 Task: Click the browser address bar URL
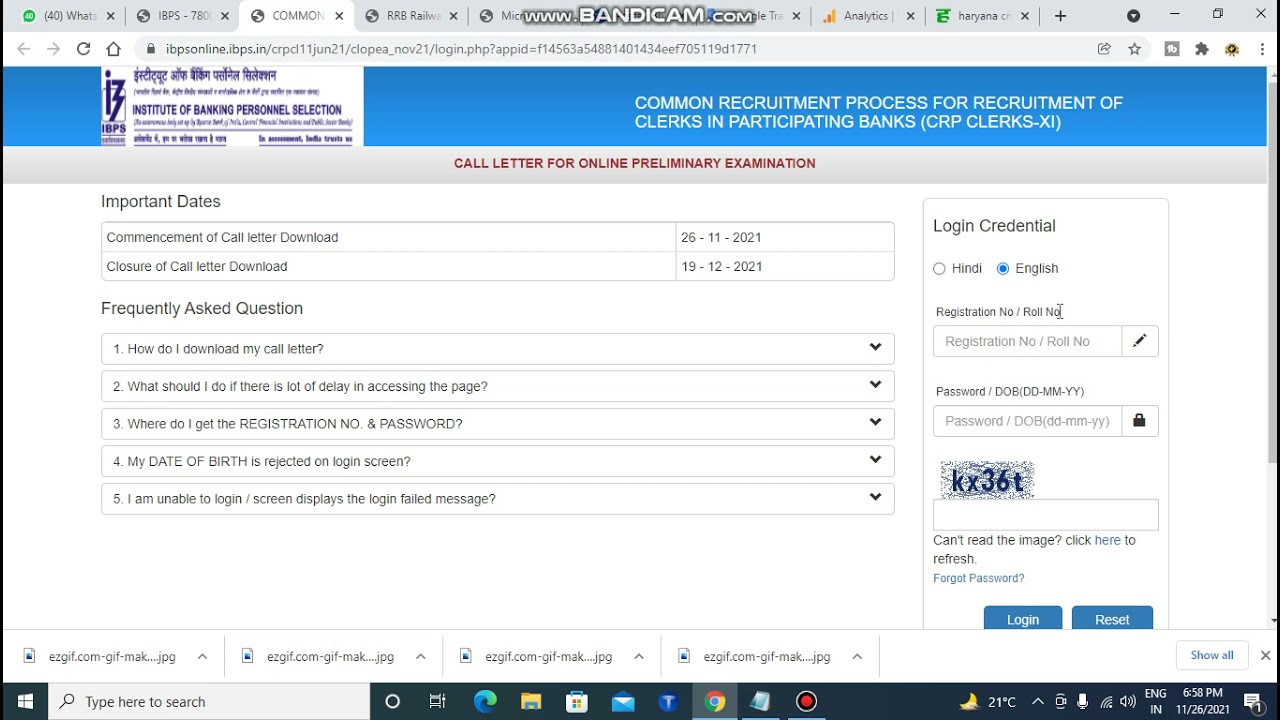click(x=461, y=49)
